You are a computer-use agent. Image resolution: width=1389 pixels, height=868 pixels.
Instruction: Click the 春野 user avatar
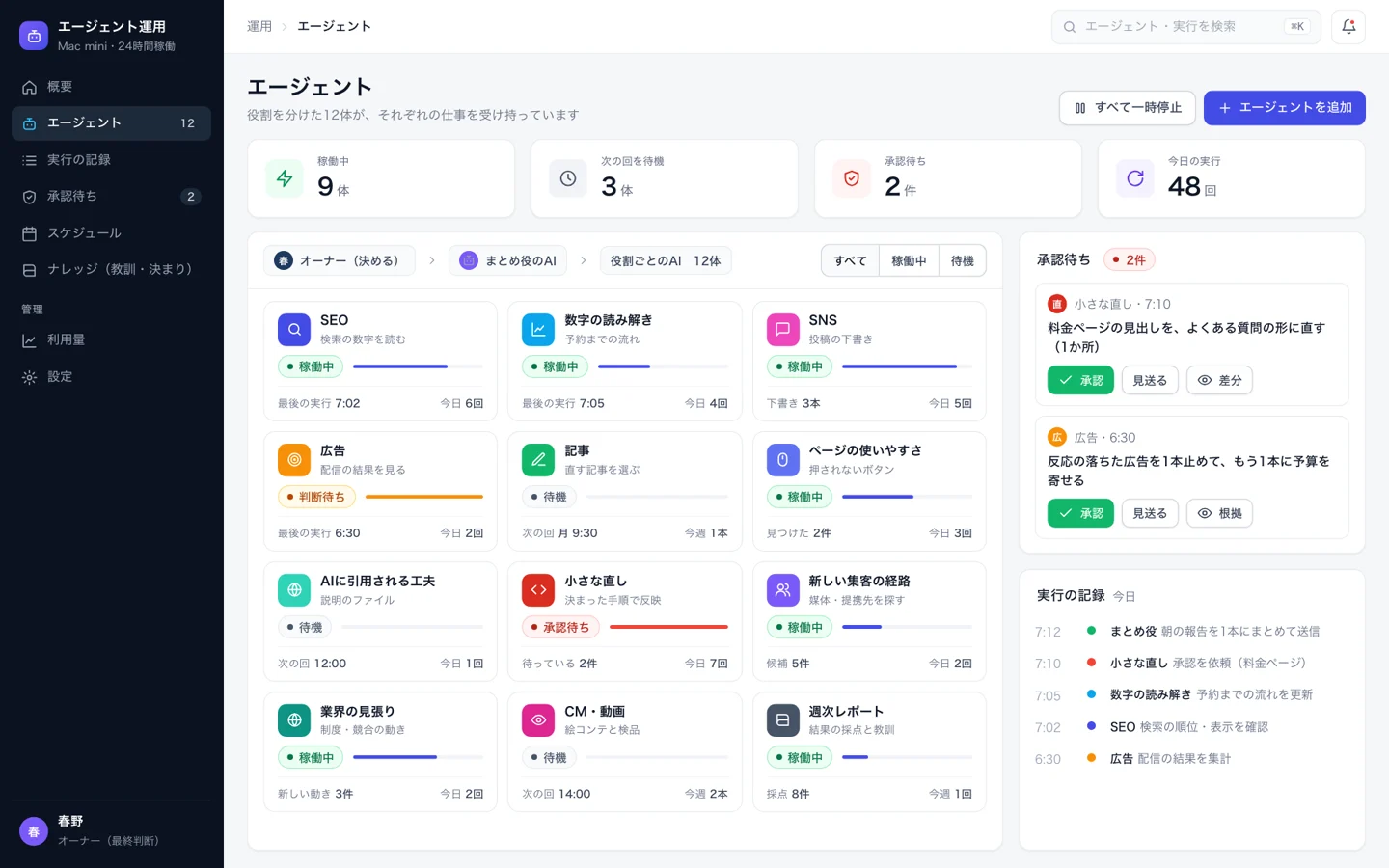(x=34, y=831)
